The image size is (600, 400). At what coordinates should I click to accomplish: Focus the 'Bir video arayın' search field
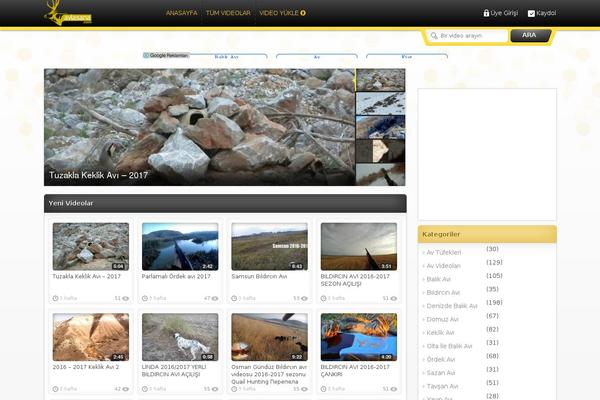click(472, 36)
